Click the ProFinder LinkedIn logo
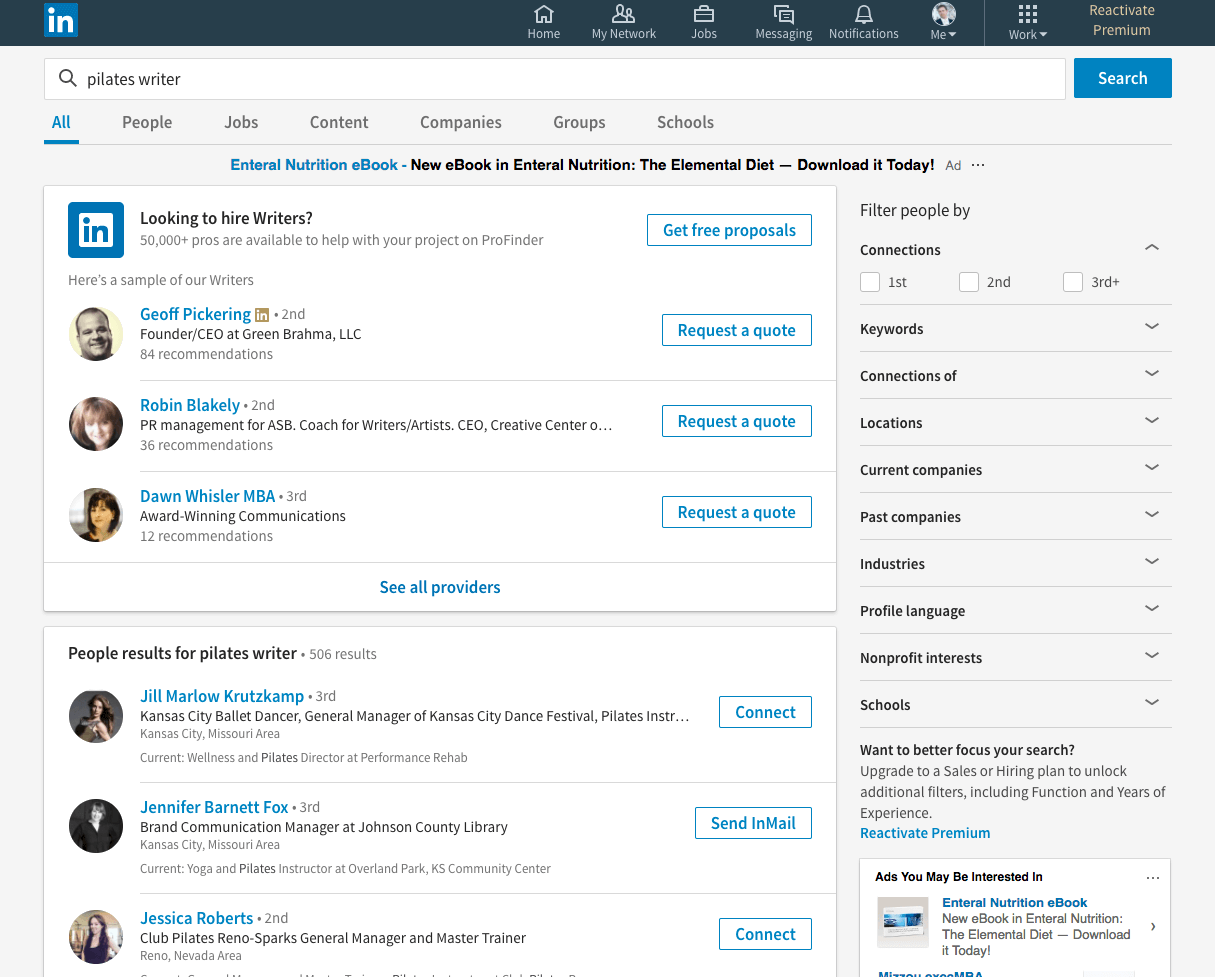 (x=96, y=230)
